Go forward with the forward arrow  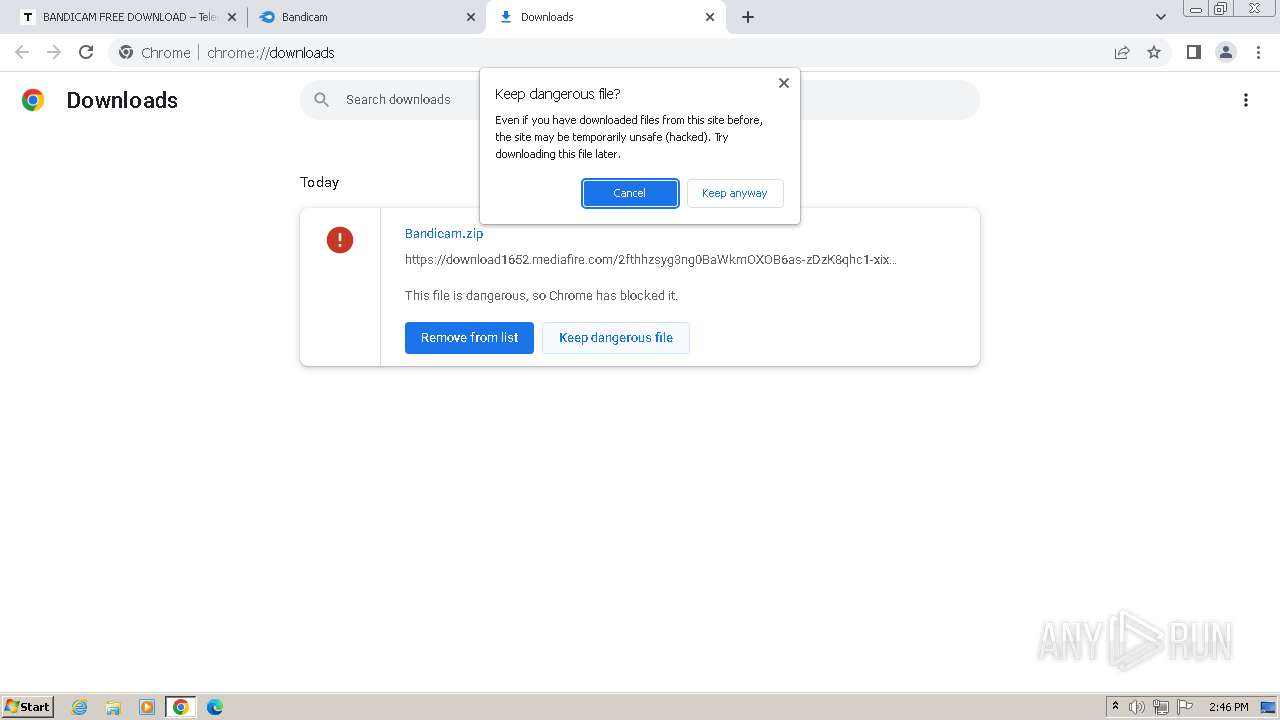coord(54,52)
